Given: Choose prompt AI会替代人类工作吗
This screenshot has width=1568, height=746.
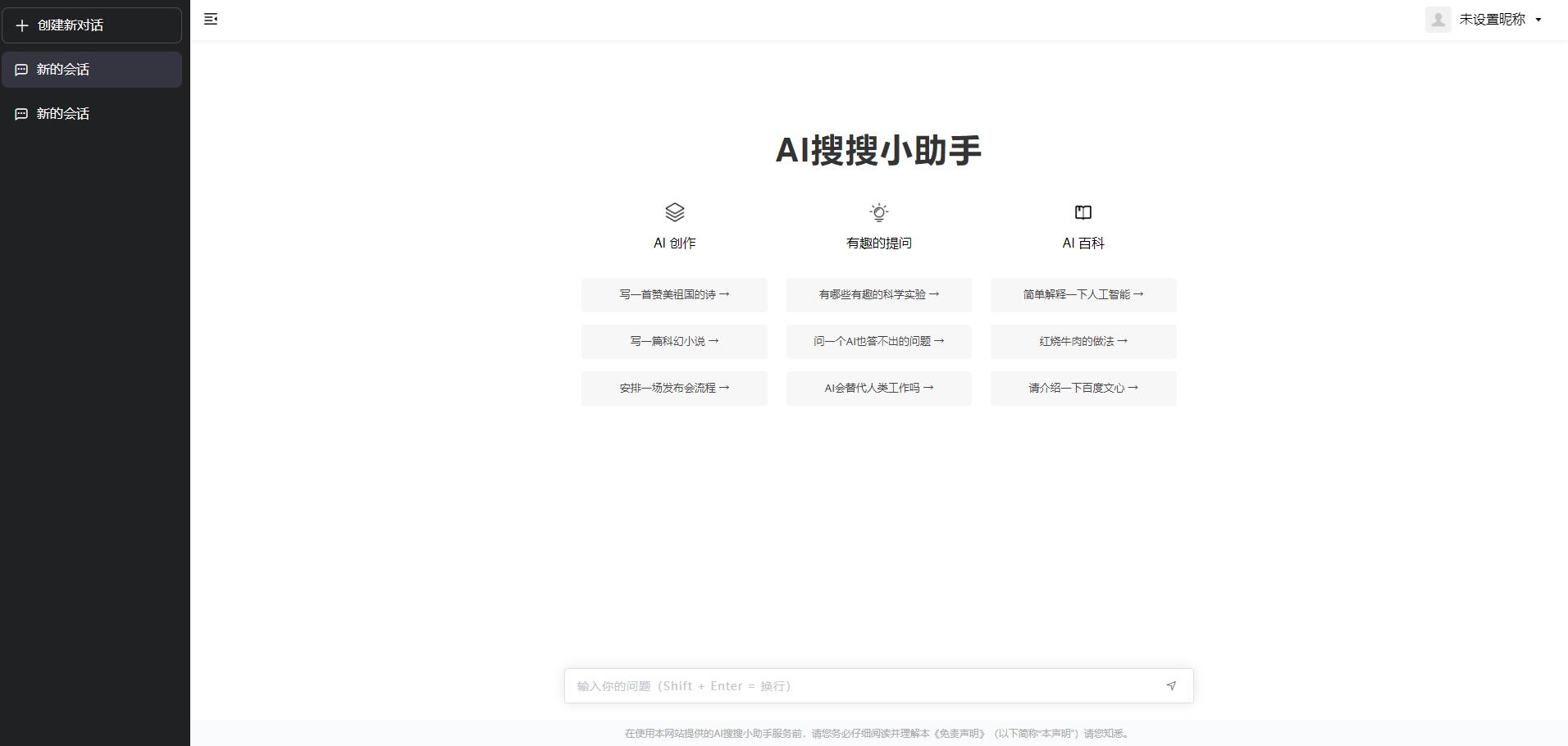Looking at the screenshot, I should (879, 389).
